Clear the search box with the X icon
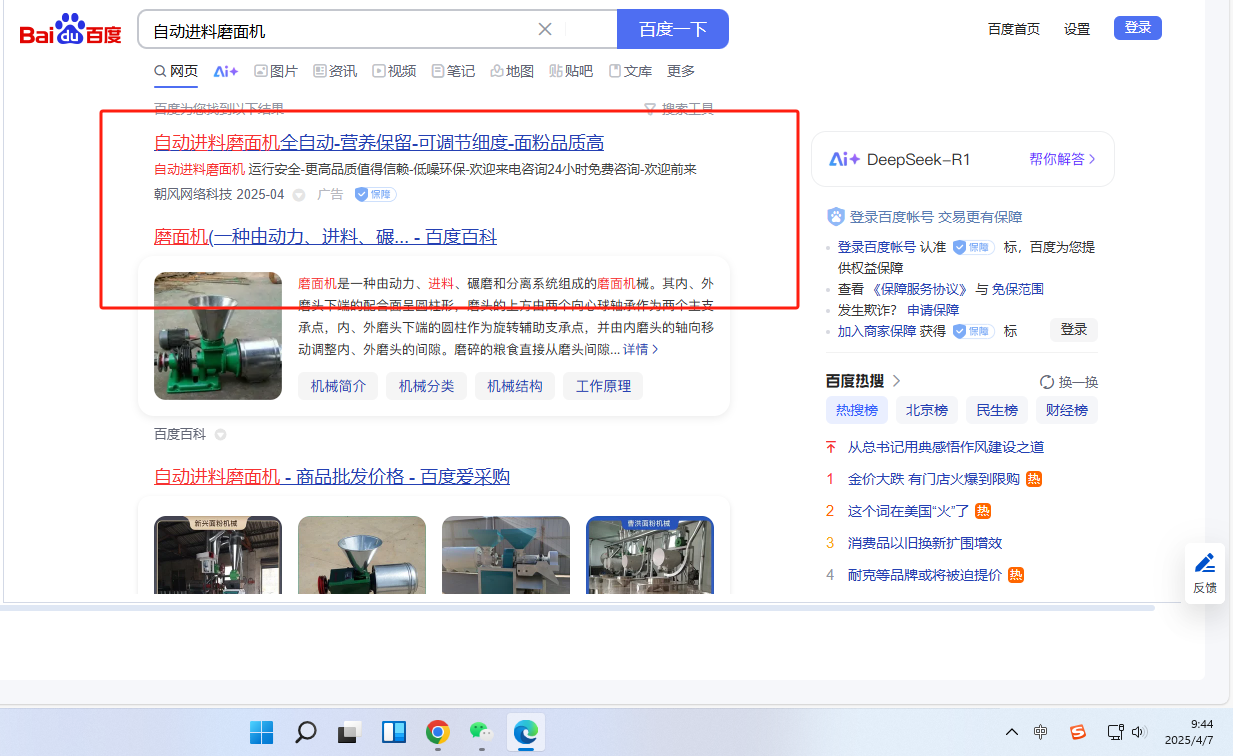The height and width of the screenshot is (756, 1233). [545, 29]
